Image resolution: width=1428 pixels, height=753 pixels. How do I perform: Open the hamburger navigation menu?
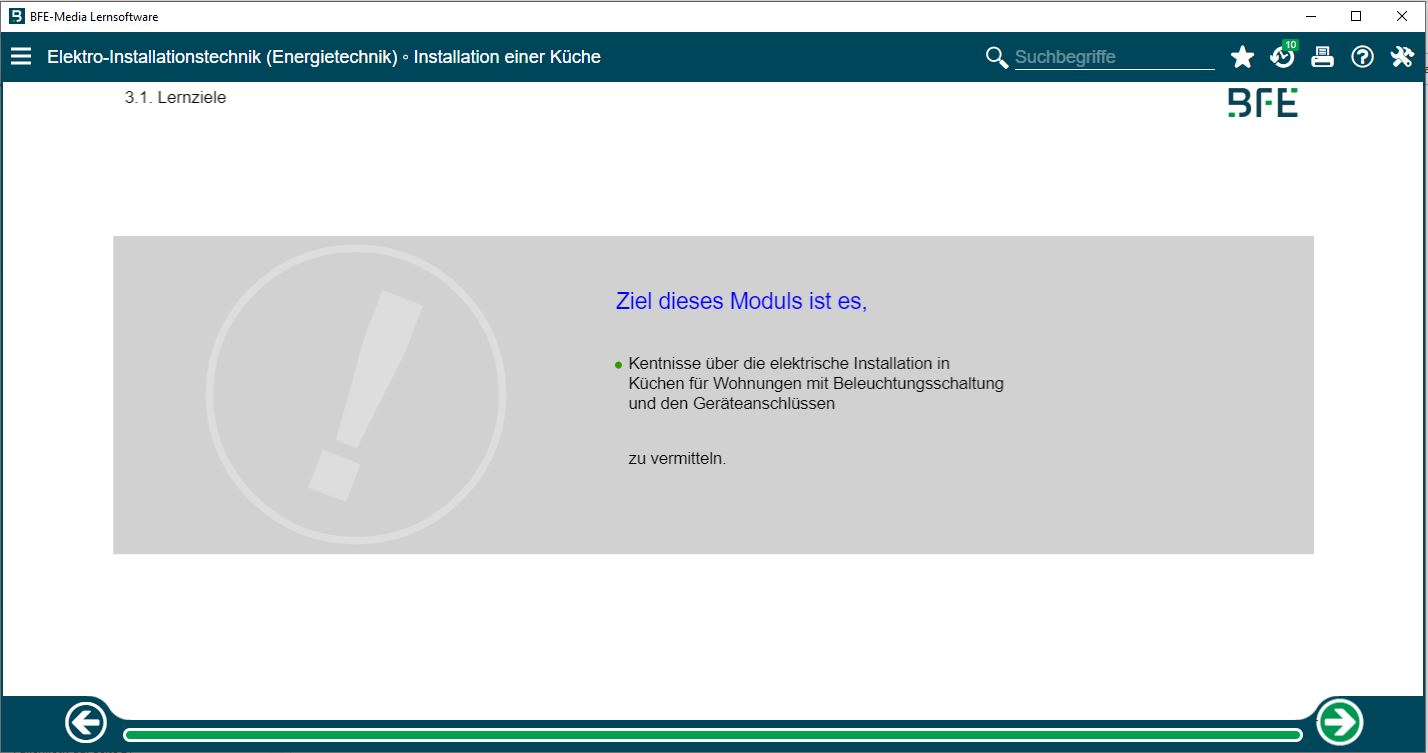(x=21, y=56)
